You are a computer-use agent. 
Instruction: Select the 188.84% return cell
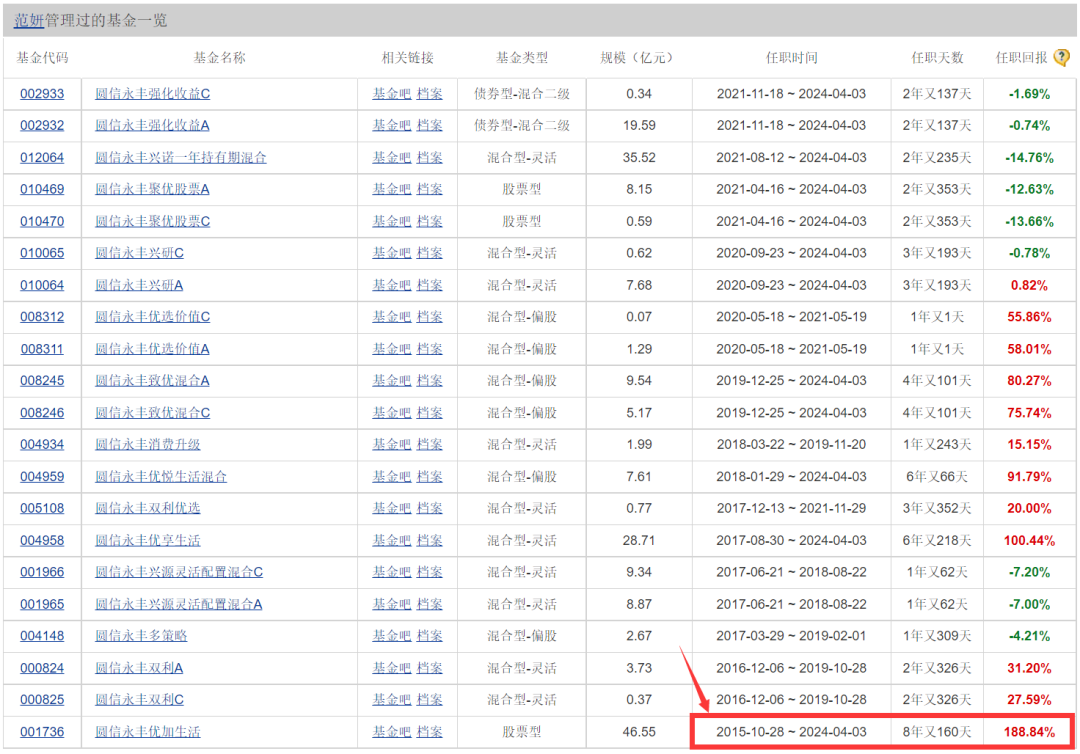1029,732
